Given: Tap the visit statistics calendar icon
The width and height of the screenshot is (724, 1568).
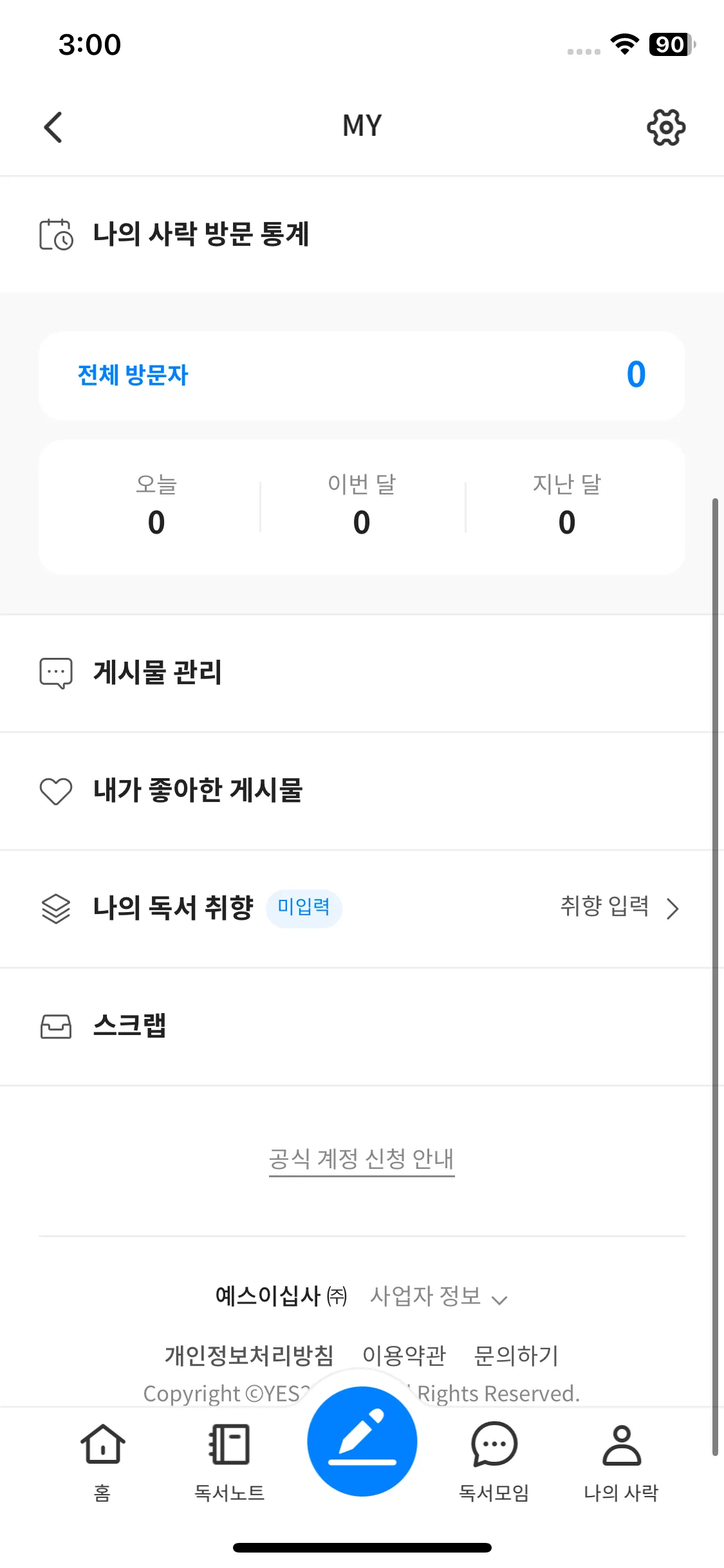Looking at the screenshot, I should tap(56, 234).
